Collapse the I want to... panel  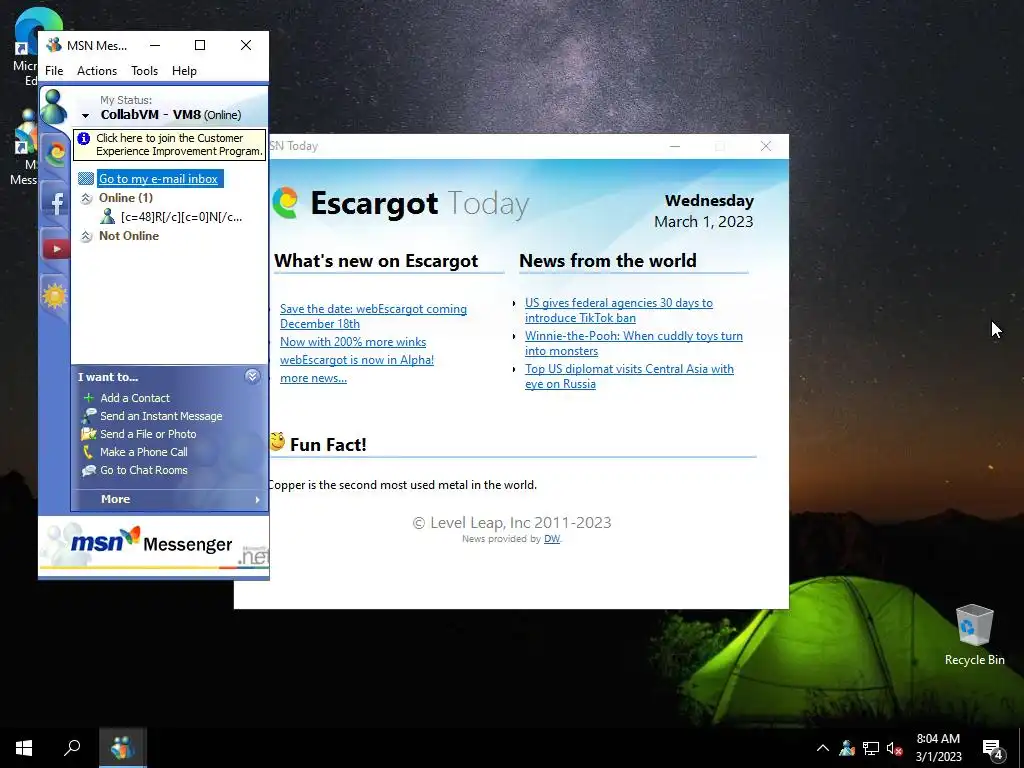[x=252, y=376]
